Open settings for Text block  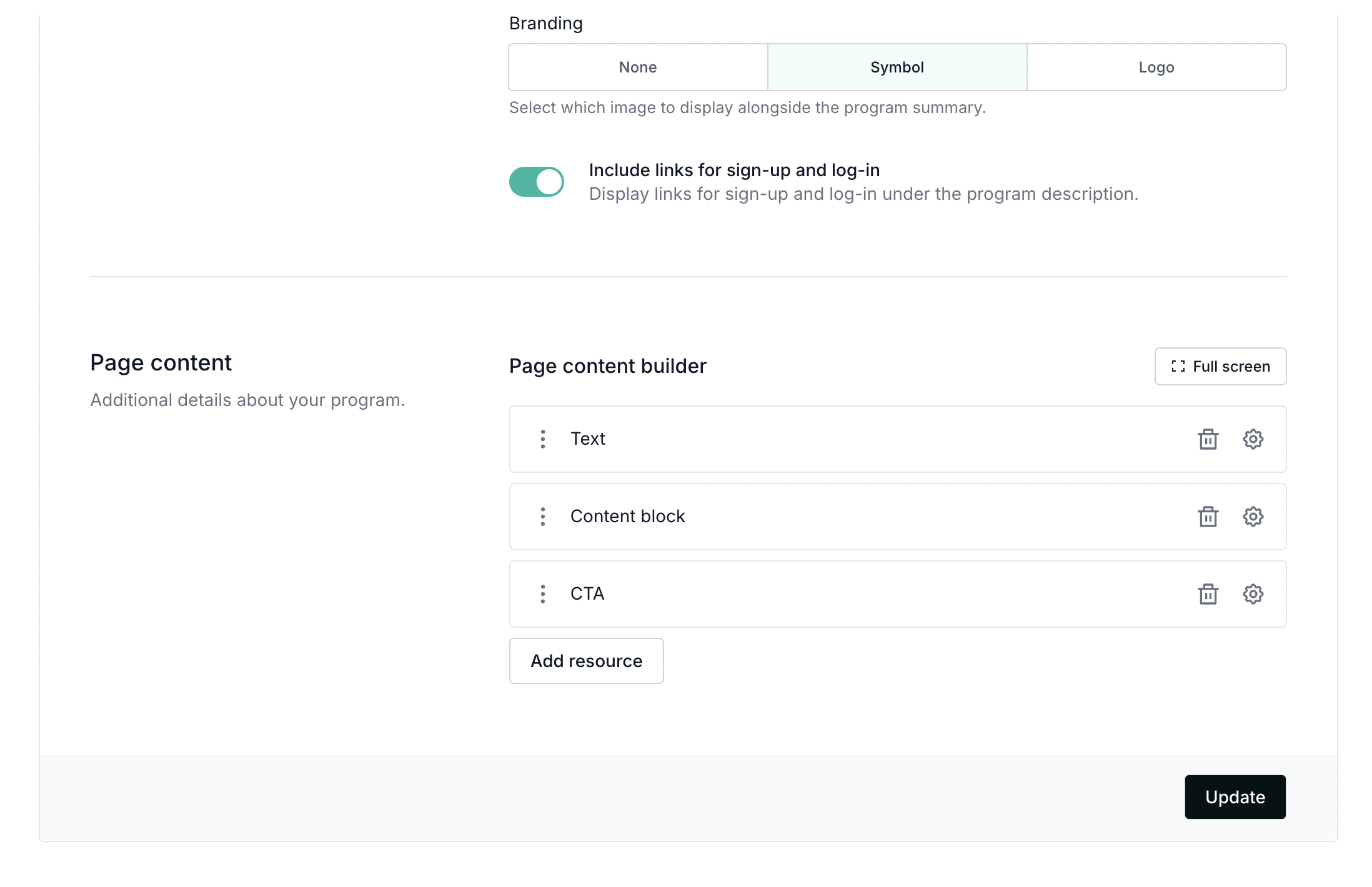click(x=1253, y=439)
